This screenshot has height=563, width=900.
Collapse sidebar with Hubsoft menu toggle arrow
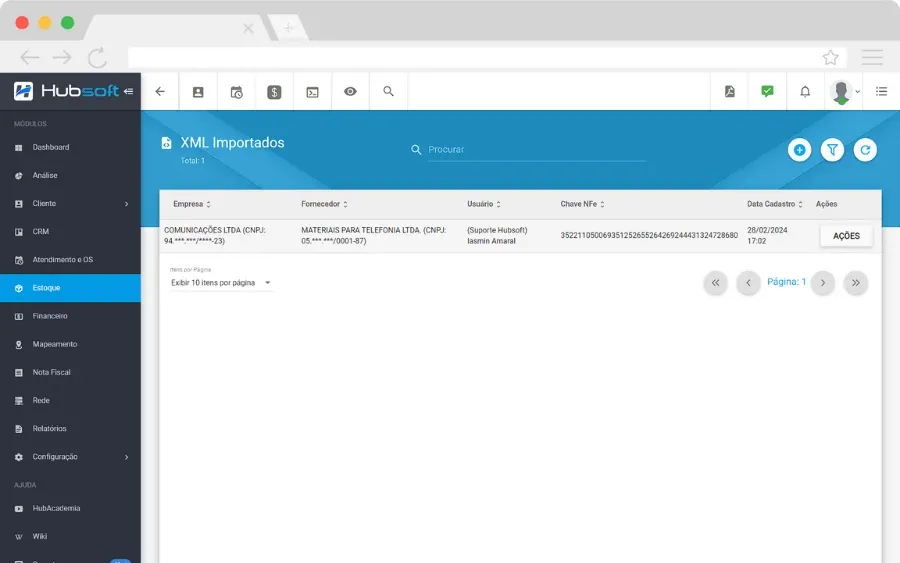(x=129, y=91)
